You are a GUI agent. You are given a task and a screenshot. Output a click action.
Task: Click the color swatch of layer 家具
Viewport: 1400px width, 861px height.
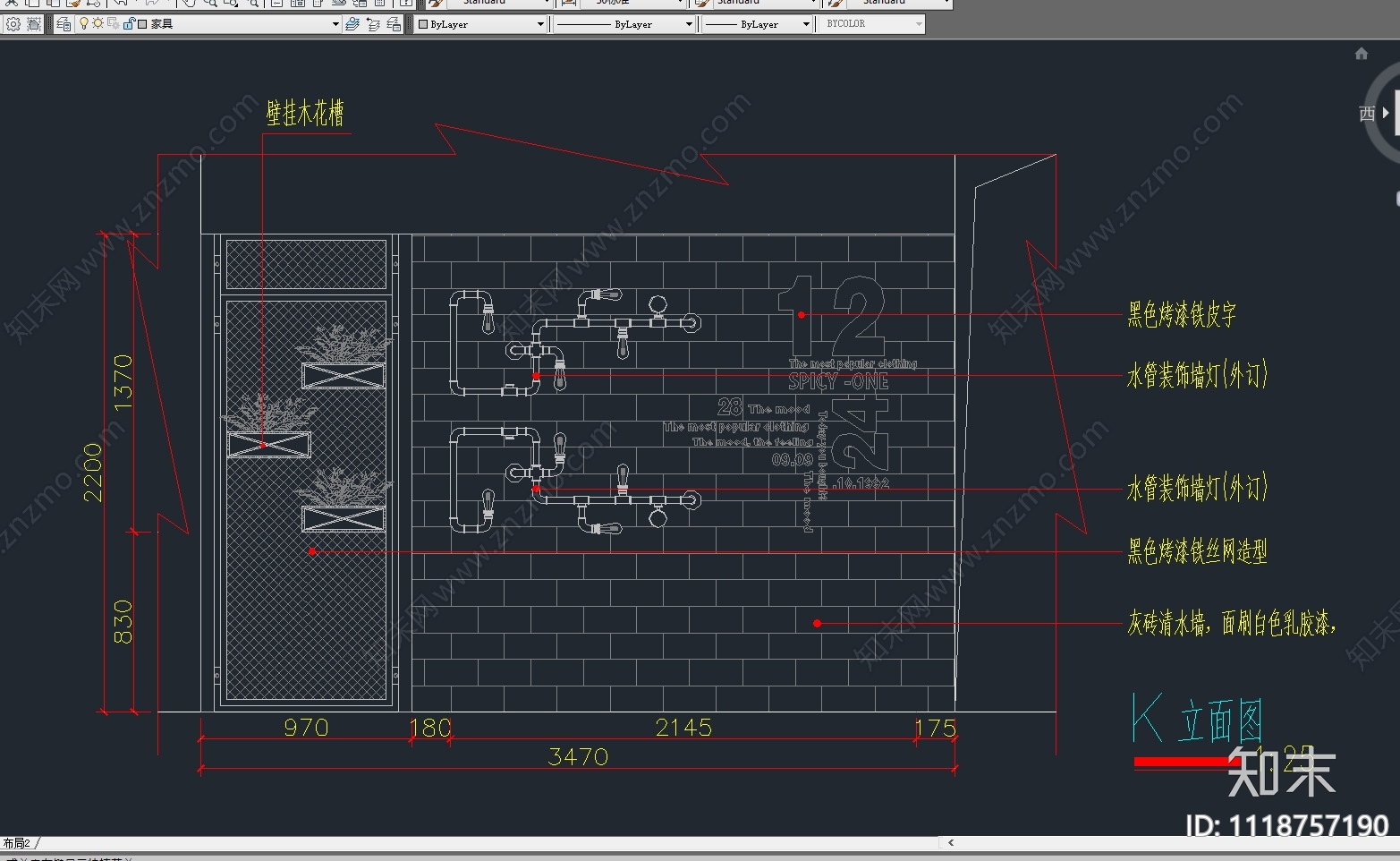[x=142, y=24]
